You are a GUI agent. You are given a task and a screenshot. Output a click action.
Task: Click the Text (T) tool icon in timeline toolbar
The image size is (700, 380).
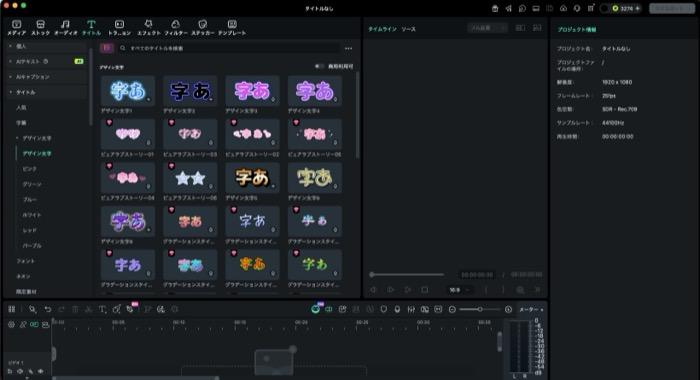coord(102,309)
